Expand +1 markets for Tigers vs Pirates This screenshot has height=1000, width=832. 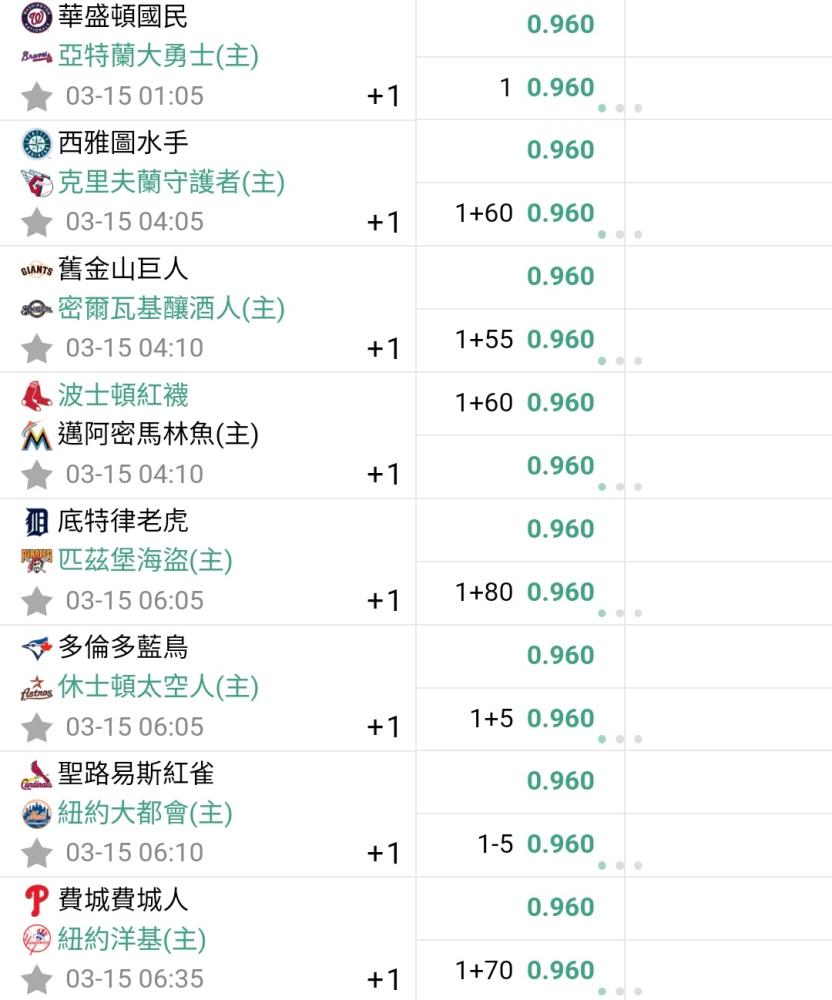pyautogui.click(x=383, y=601)
